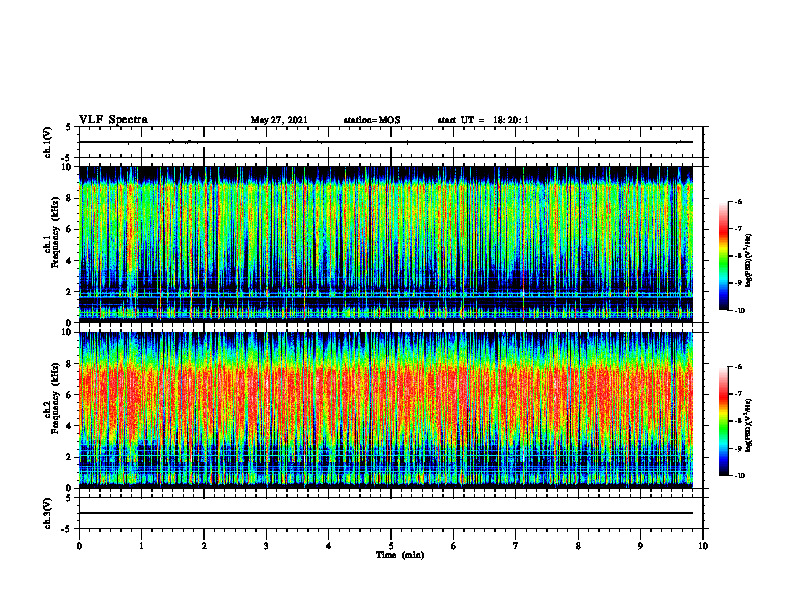Select the "start UT = 18:20:1" label
The image size is (792, 612).
[483, 120]
